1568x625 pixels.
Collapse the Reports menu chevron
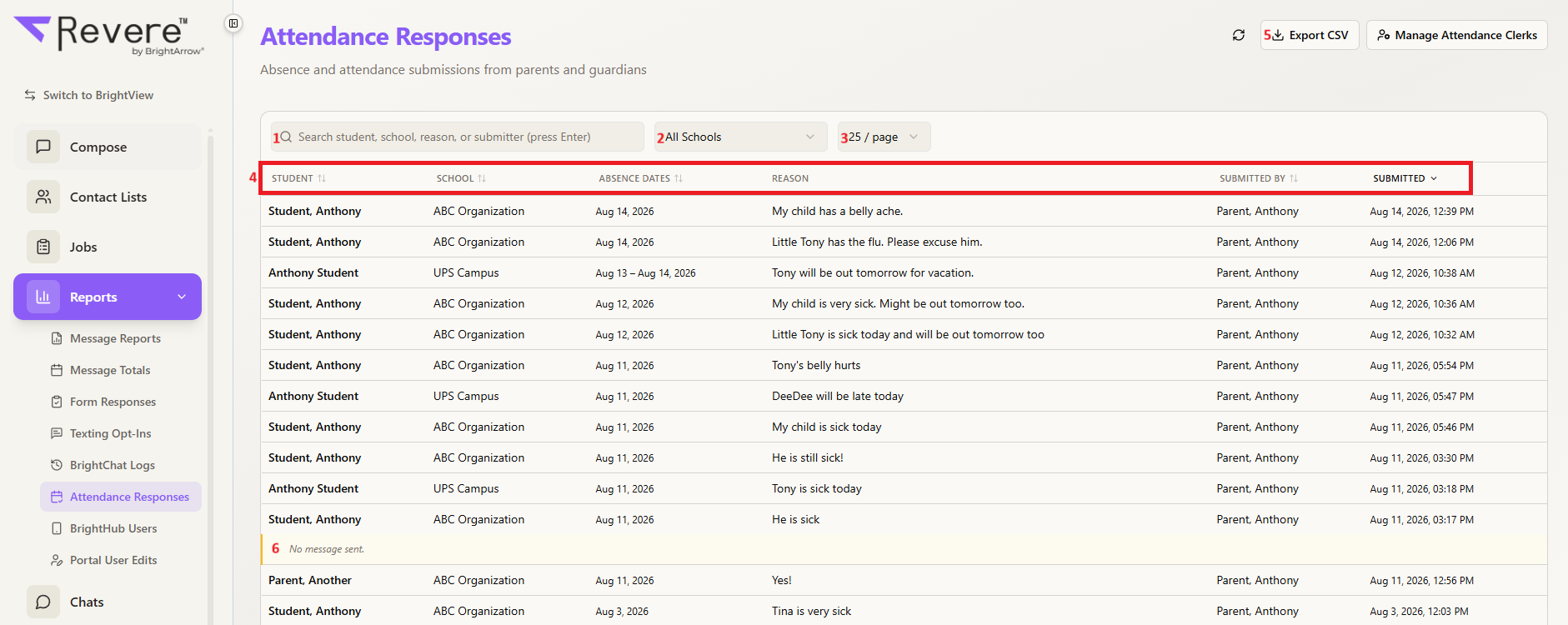point(182,297)
